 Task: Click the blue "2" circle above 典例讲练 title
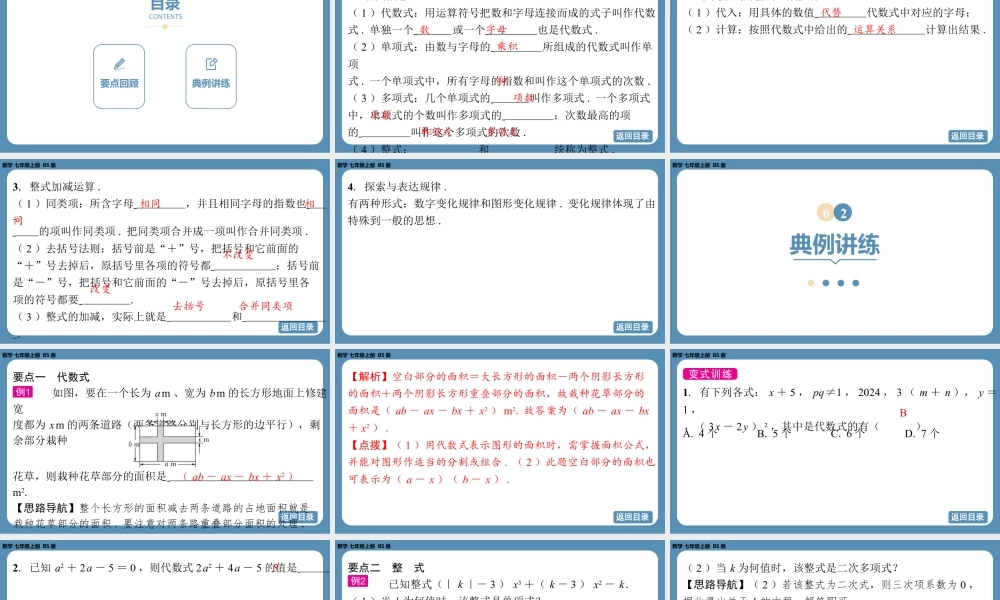[843, 213]
